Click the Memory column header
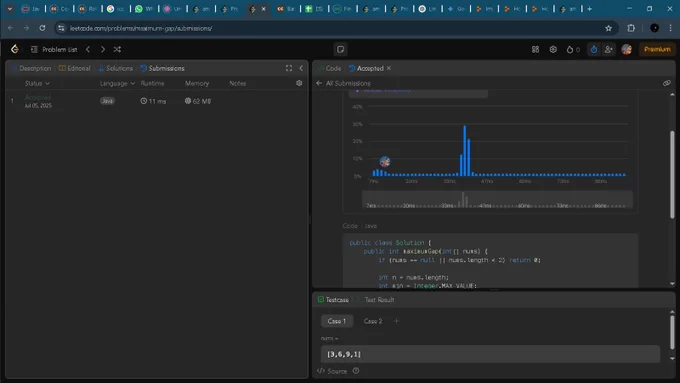 point(197,83)
